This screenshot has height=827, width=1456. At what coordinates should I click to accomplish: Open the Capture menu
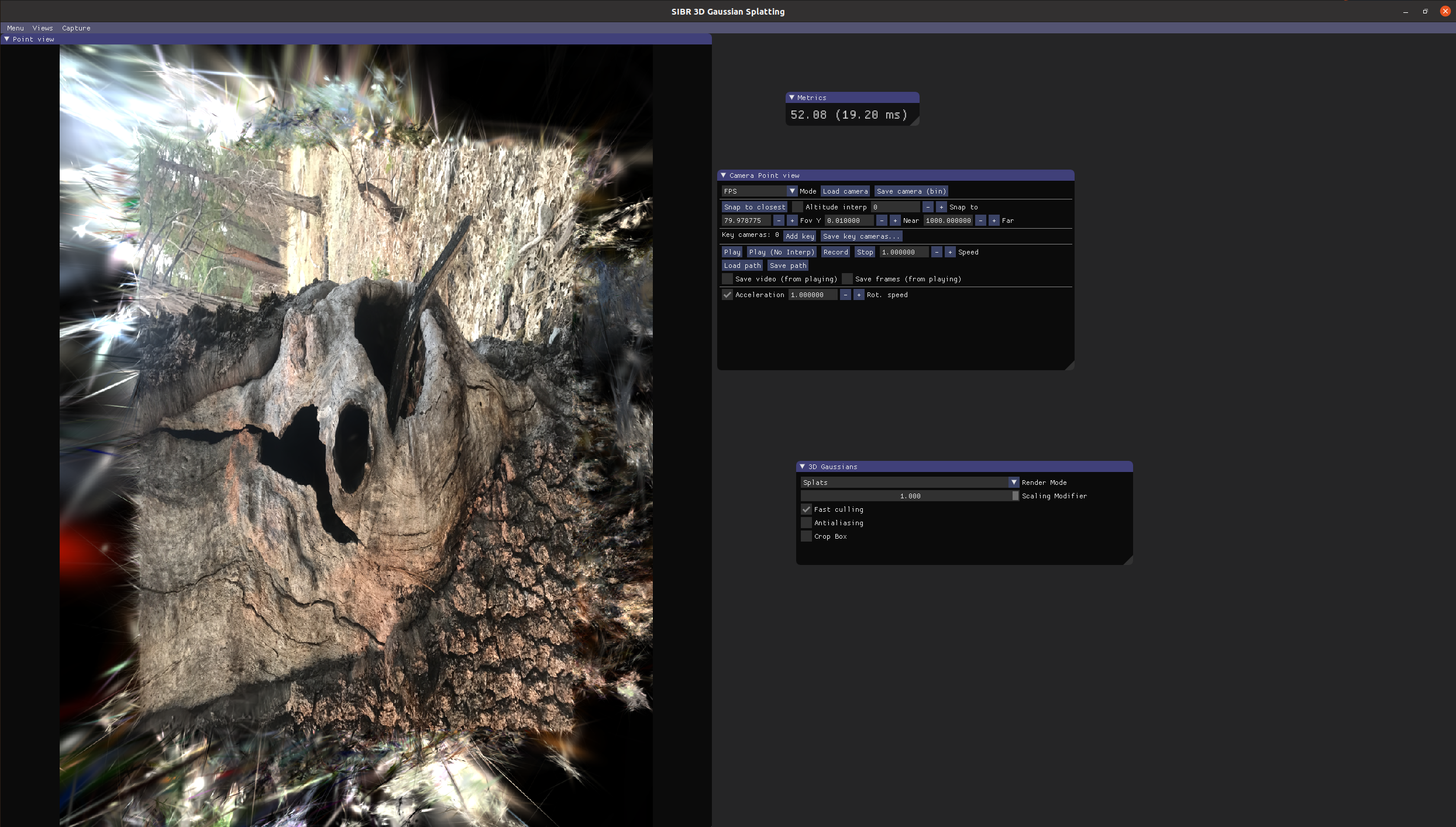pyautogui.click(x=76, y=28)
